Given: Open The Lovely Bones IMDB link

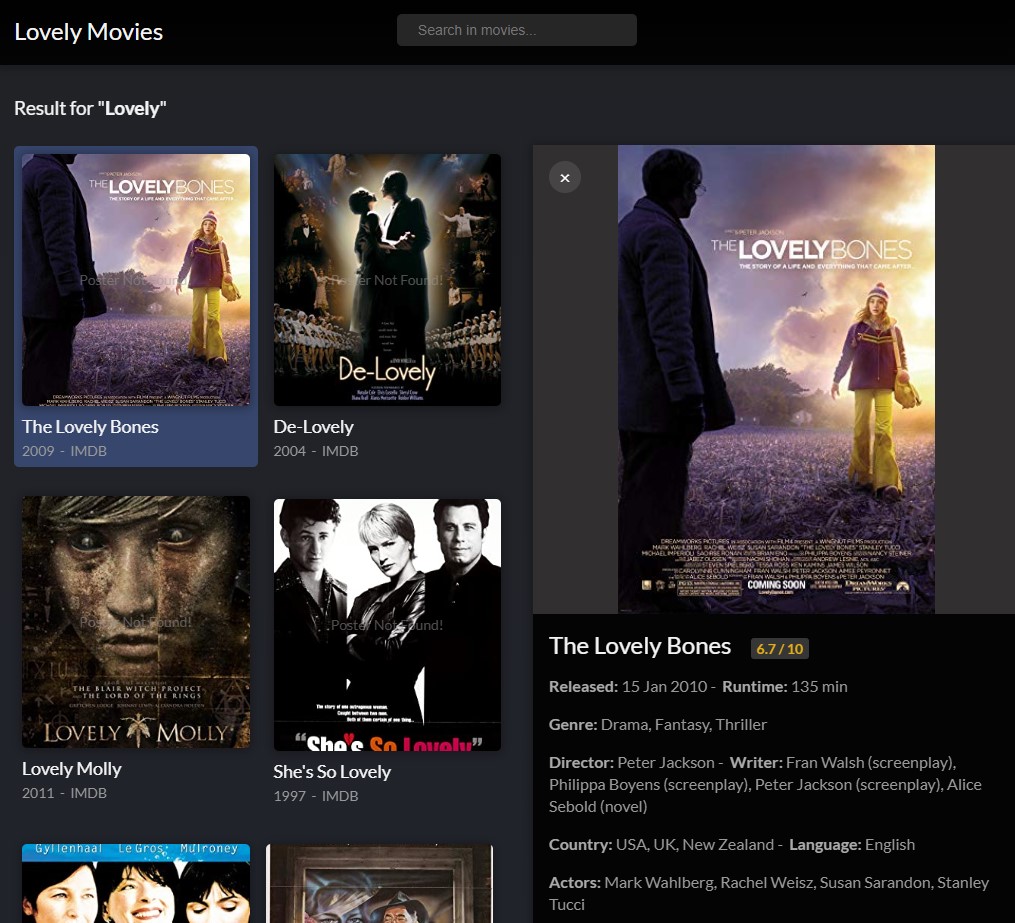Looking at the screenshot, I should (88, 451).
